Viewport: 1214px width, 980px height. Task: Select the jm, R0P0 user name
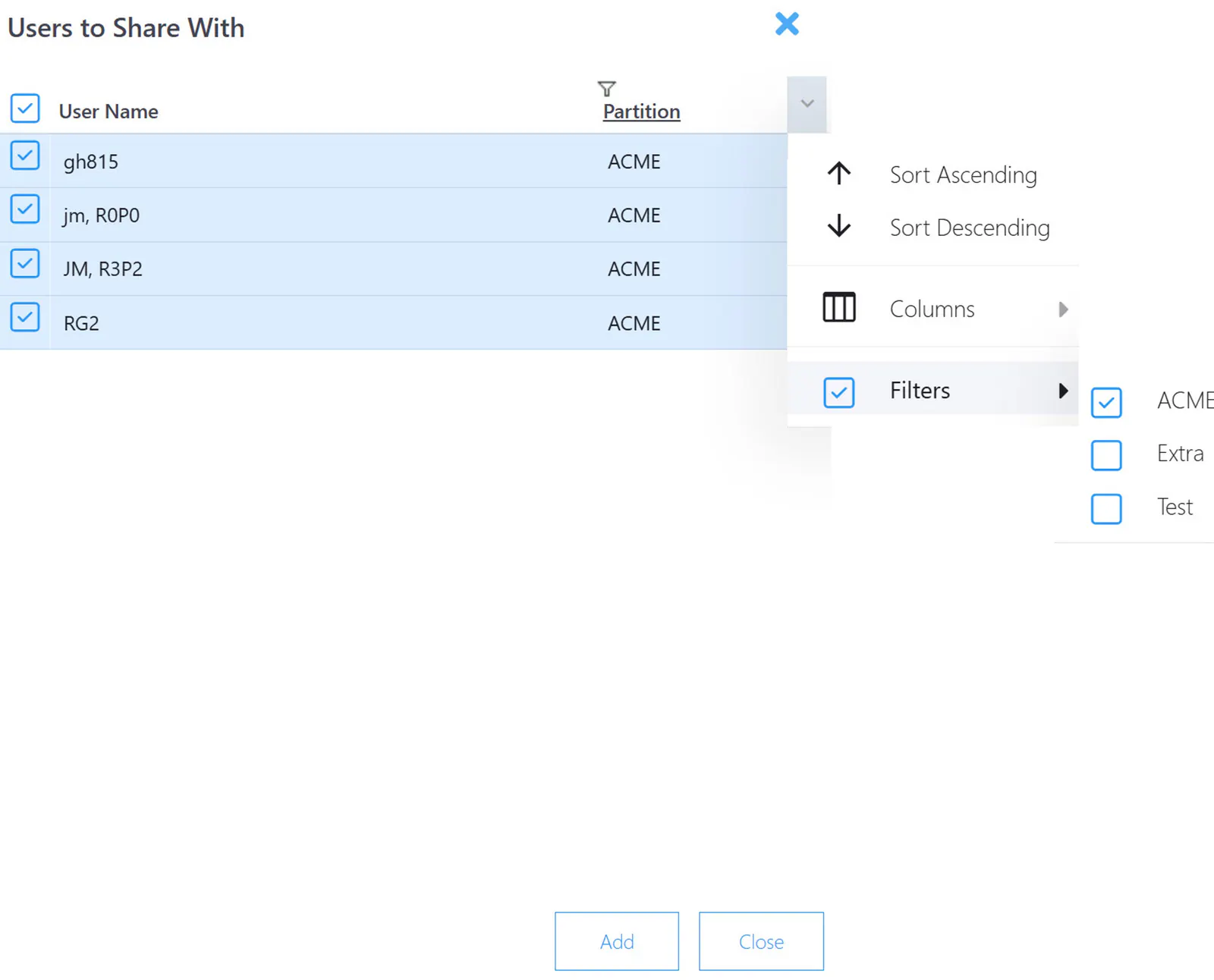[102, 215]
